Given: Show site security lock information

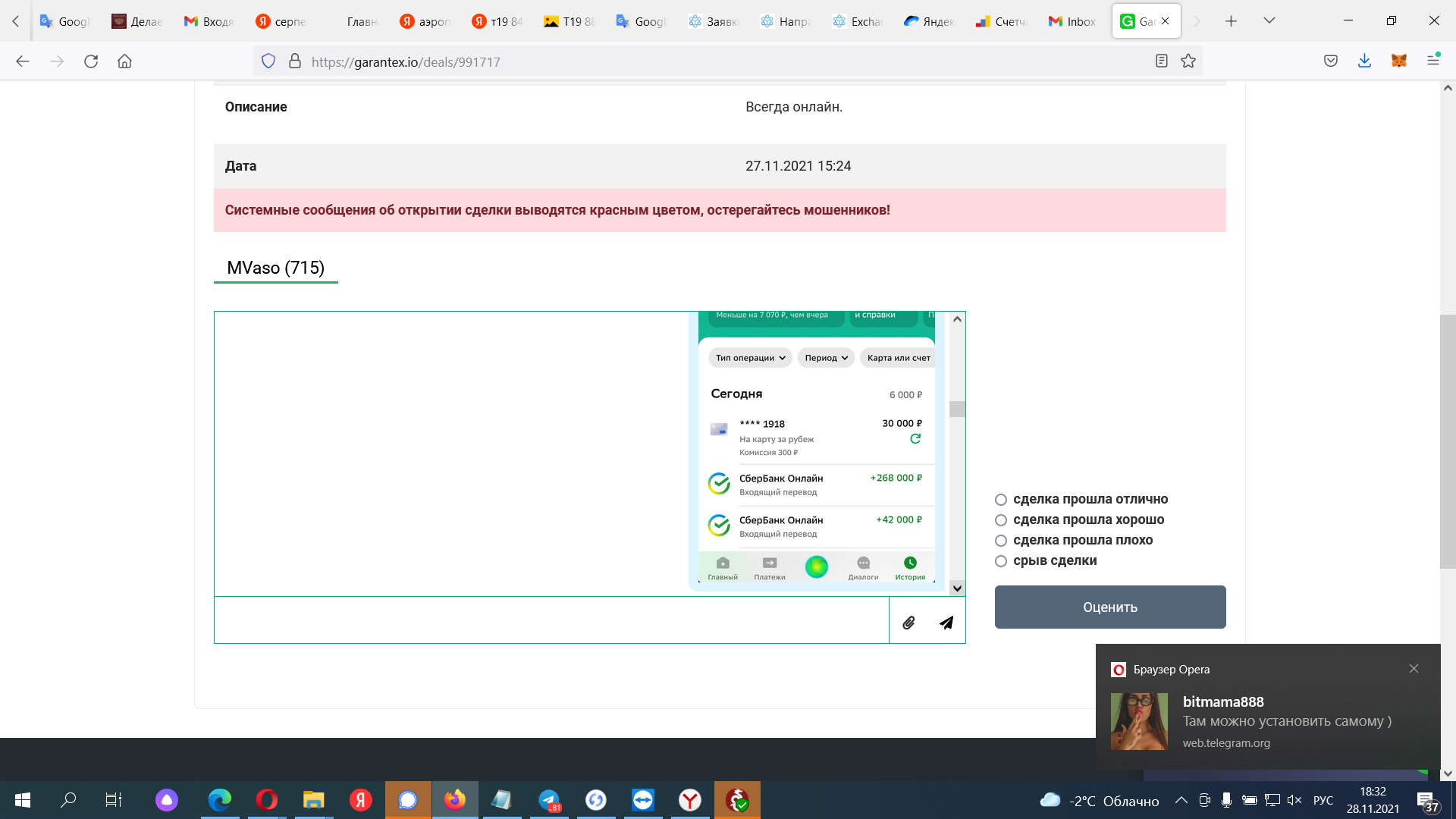Looking at the screenshot, I should click(295, 61).
